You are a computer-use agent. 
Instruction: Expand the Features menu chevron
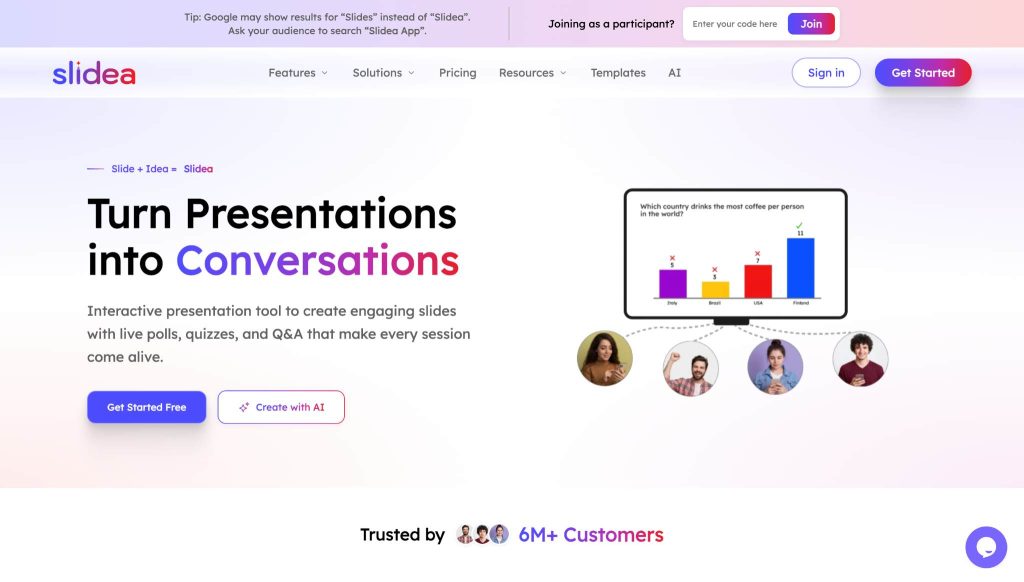325,73
